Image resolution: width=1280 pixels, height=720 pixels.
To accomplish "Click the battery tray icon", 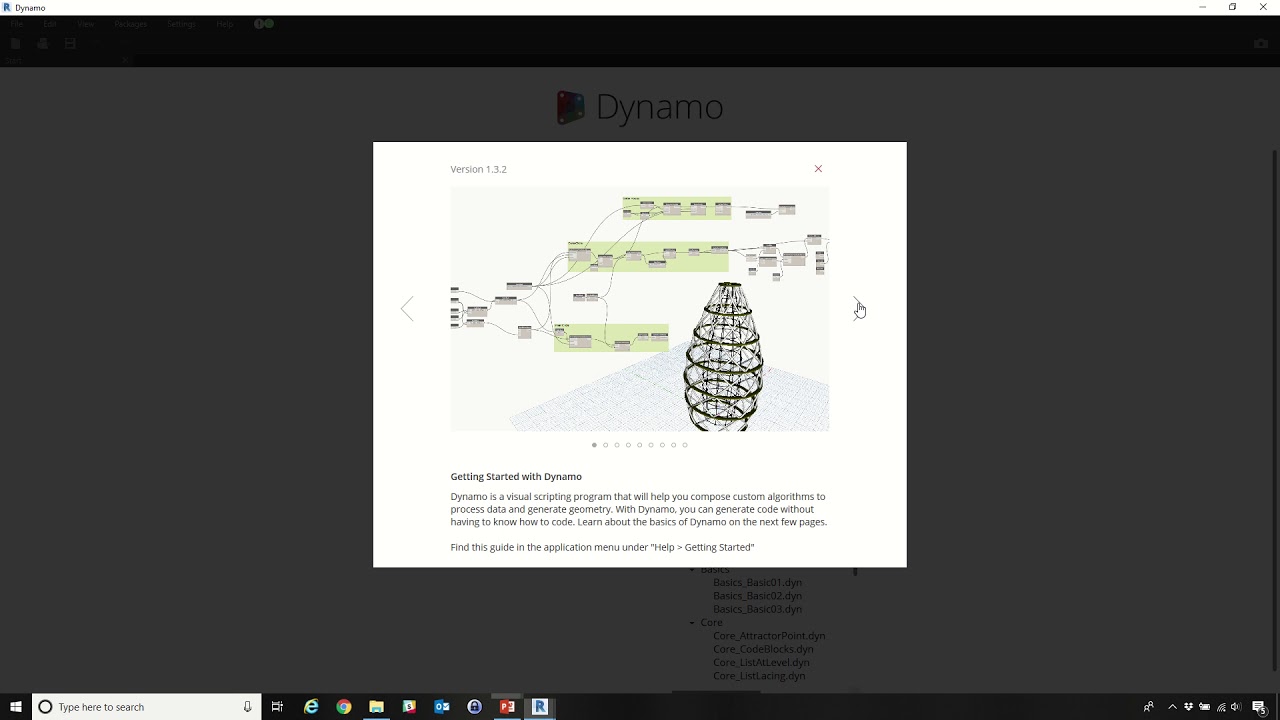I will coord(1205,707).
